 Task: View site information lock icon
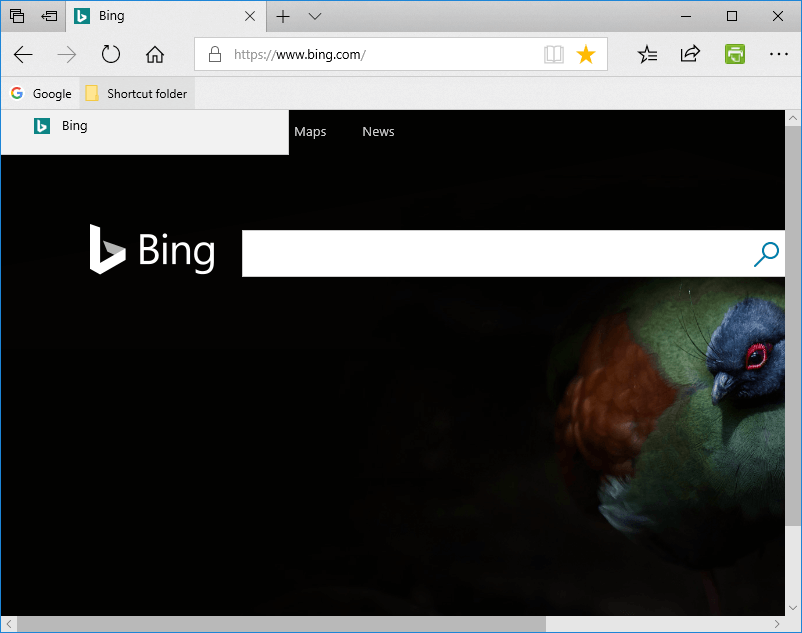pyautogui.click(x=215, y=54)
